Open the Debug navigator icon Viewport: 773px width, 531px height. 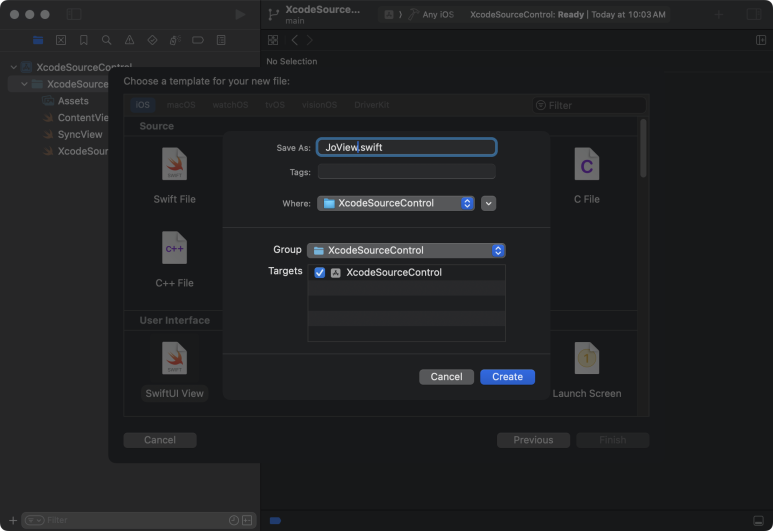coord(175,40)
